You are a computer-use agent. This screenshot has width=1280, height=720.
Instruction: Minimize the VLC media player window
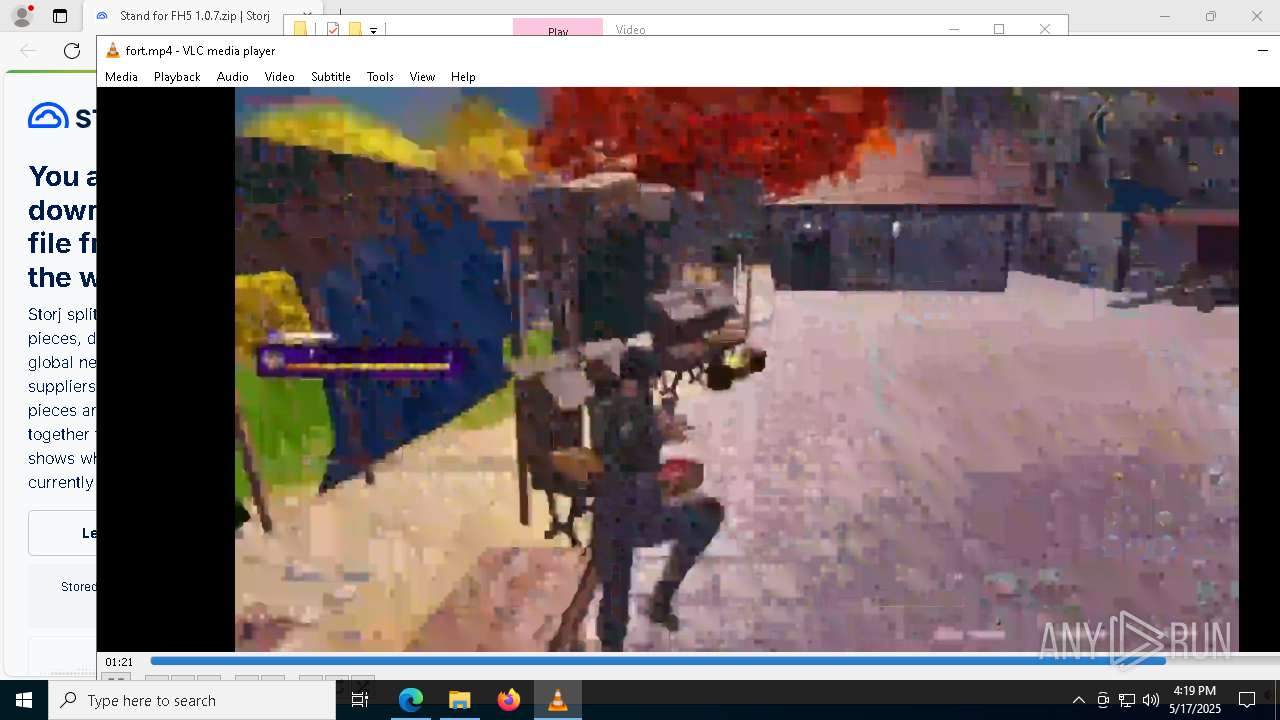click(x=1262, y=51)
